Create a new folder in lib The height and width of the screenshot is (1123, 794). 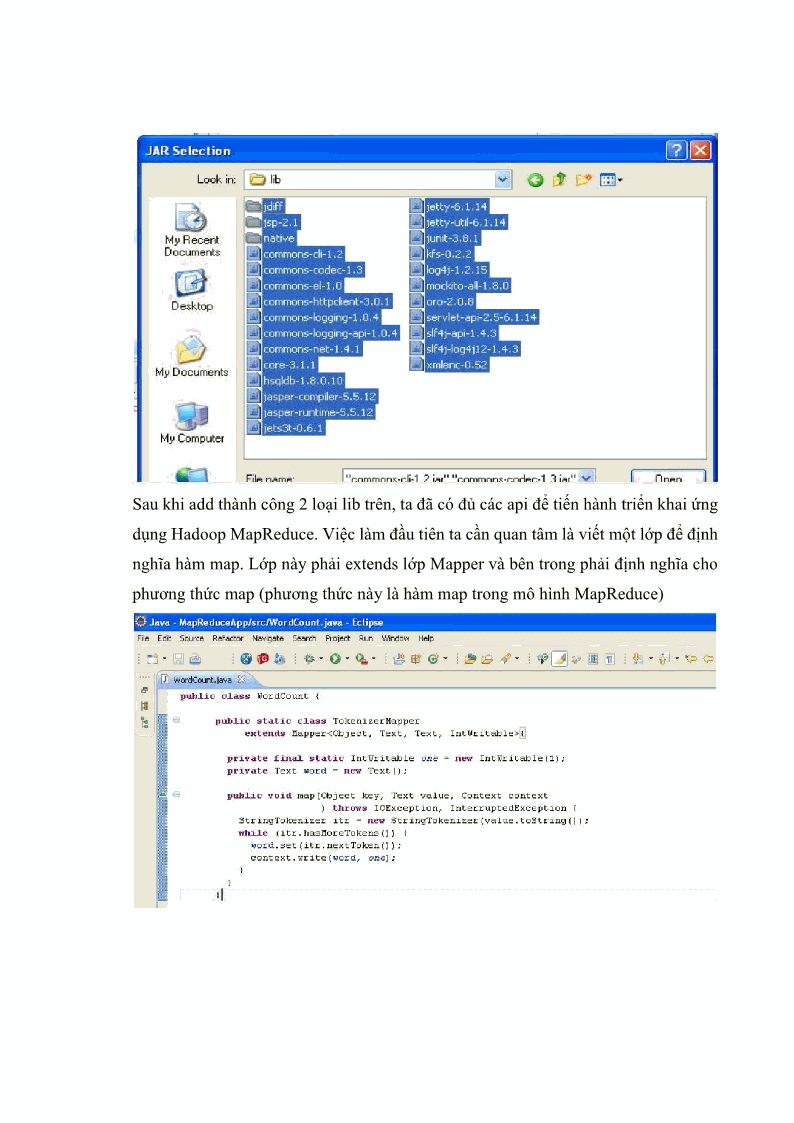point(583,180)
